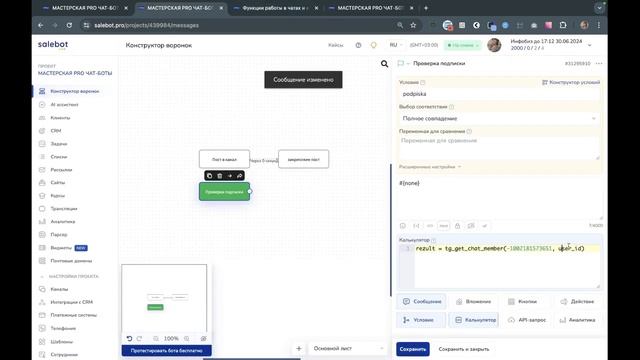Click the undo icon under the minimap
The image size is (640, 360).
(129, 338)
